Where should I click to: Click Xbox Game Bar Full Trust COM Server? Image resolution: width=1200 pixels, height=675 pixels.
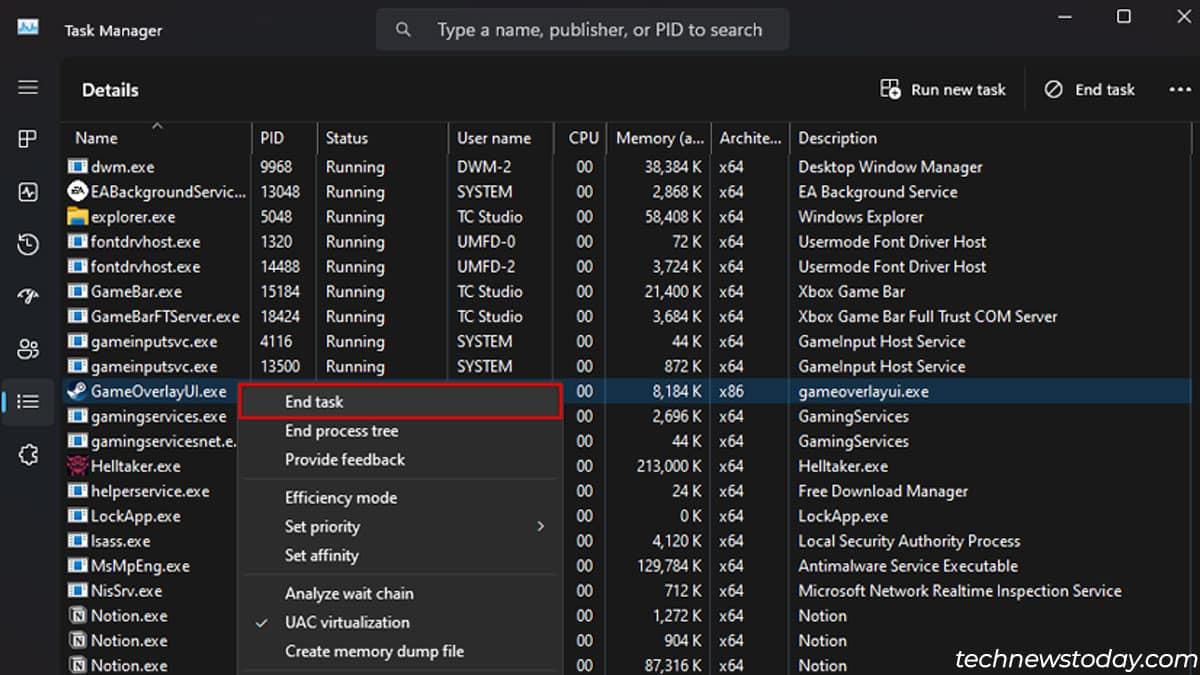[927, 316]
